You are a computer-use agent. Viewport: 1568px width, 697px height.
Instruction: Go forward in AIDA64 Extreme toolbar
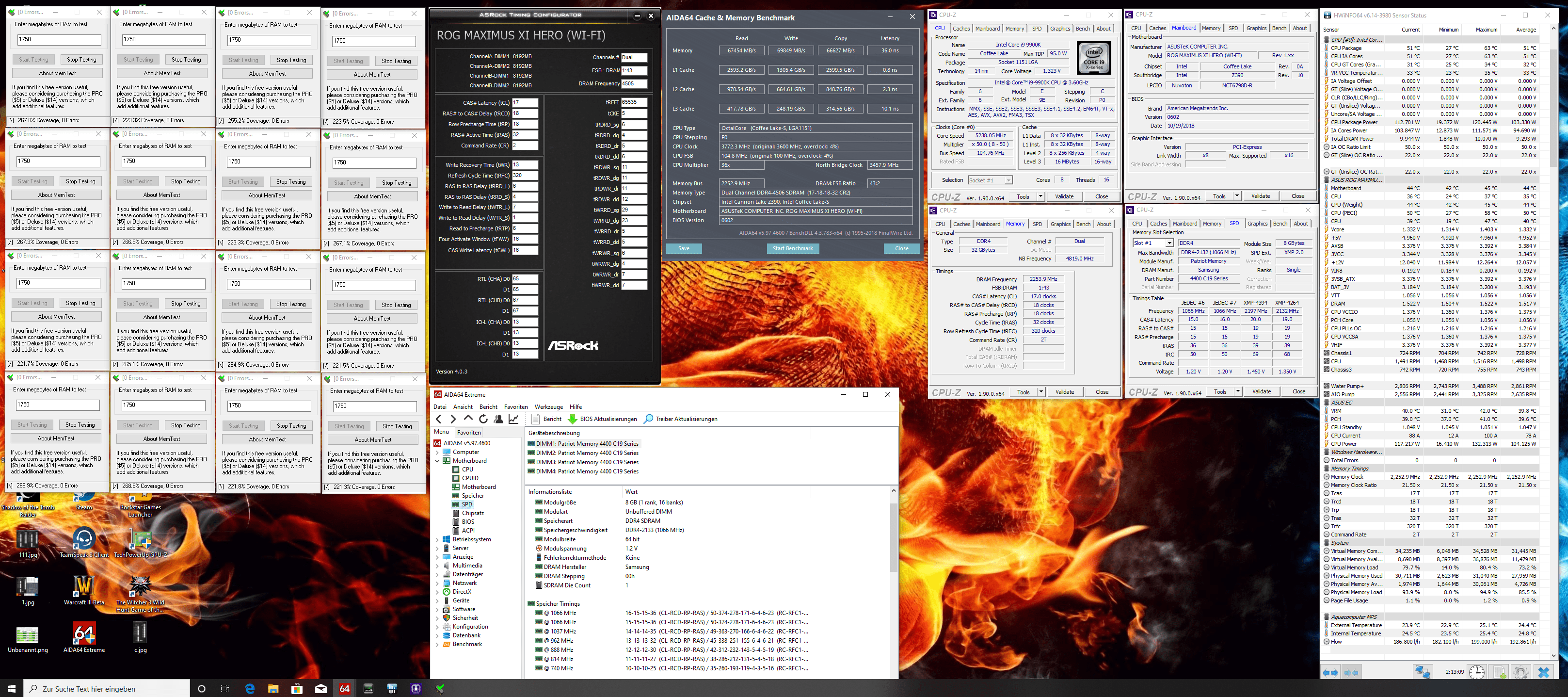click(x=453, y=419)
